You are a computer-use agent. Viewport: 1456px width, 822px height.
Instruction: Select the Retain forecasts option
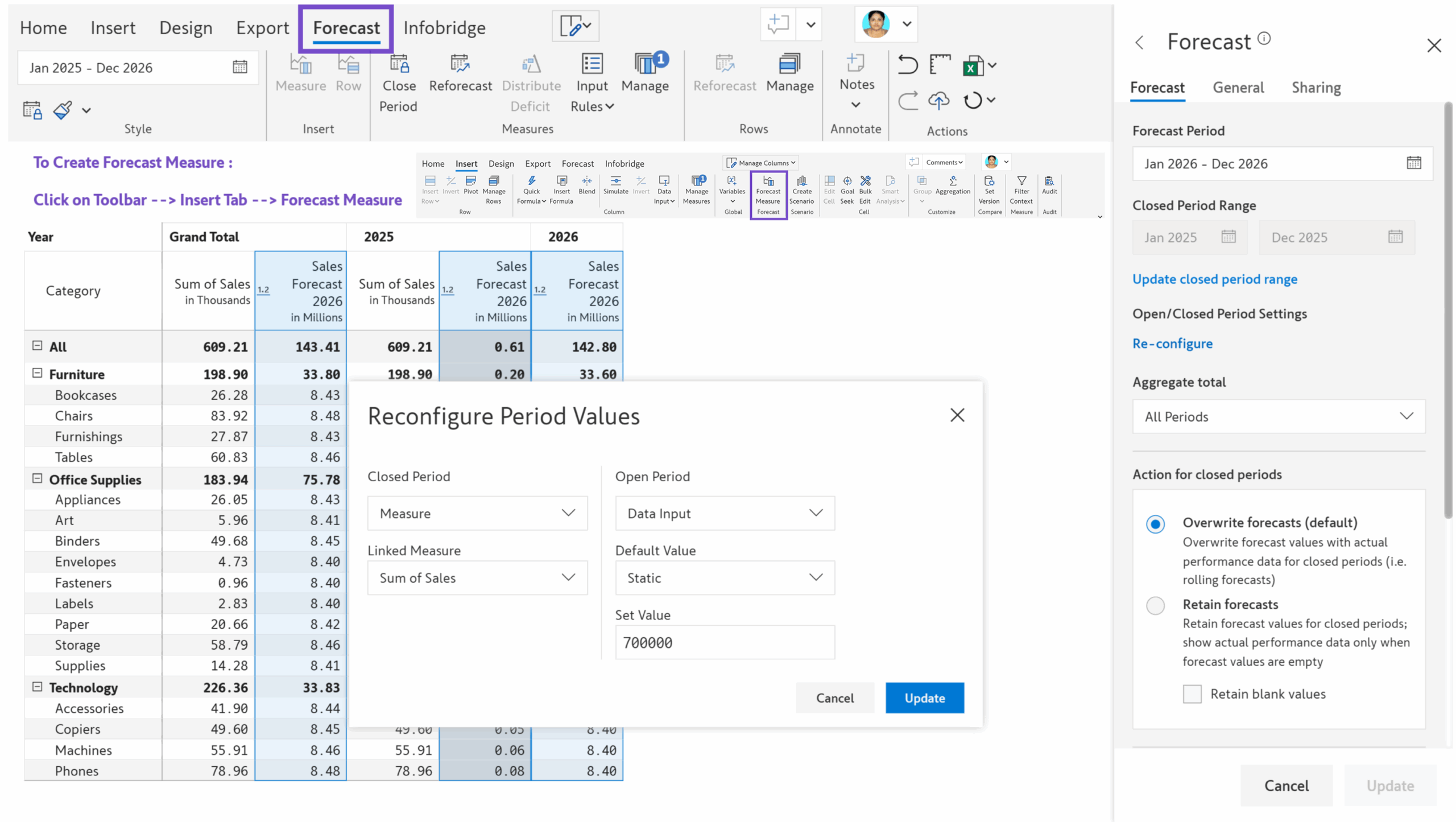coord(1155,605)
